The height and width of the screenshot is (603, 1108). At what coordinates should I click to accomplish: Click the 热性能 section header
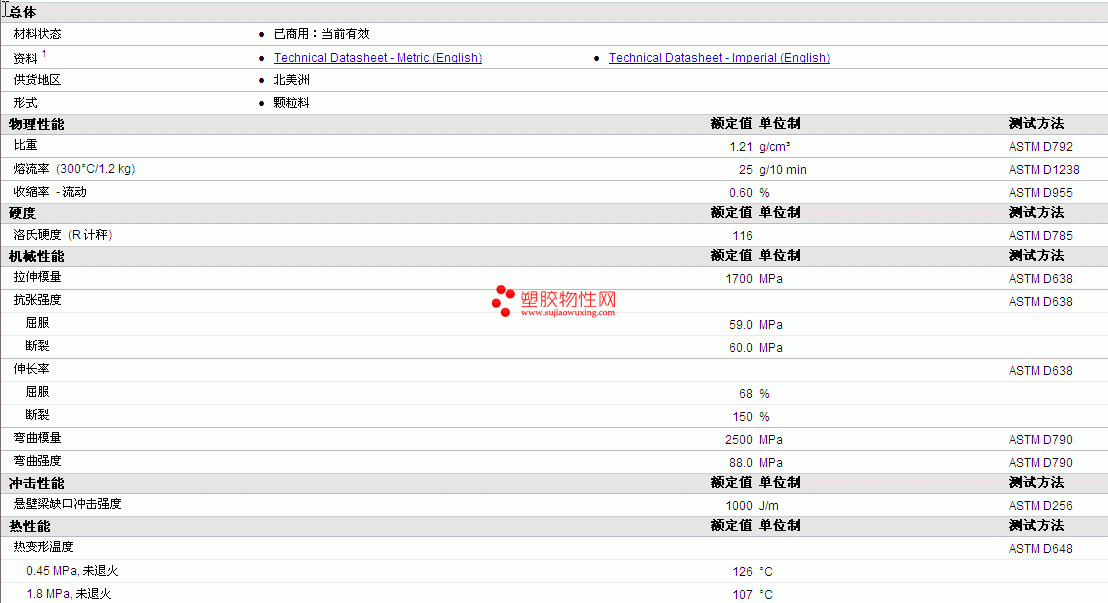click(x=30, y=527)
